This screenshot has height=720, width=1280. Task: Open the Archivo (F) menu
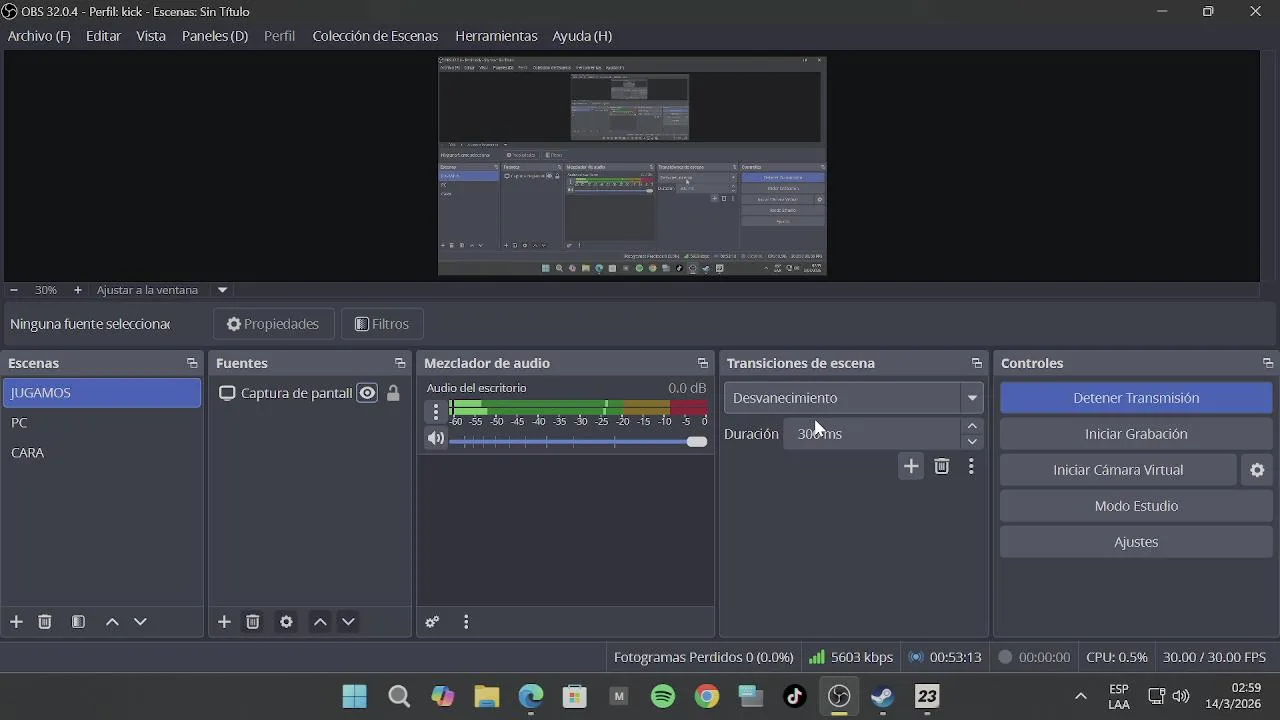point(39,36)
